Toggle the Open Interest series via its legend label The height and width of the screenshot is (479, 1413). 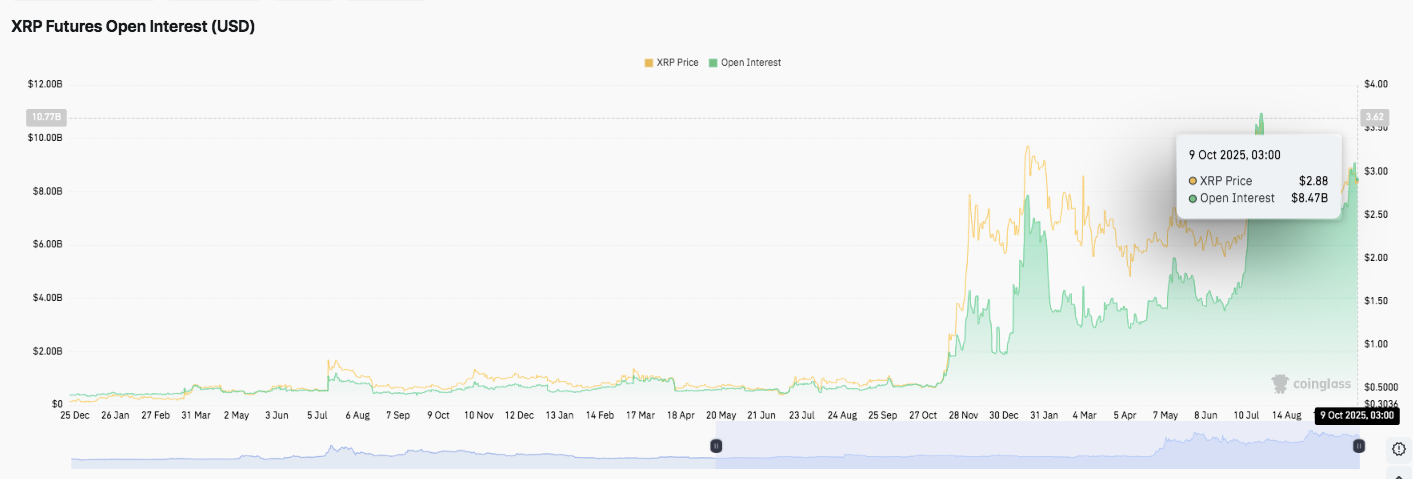(x=750, y=62)
